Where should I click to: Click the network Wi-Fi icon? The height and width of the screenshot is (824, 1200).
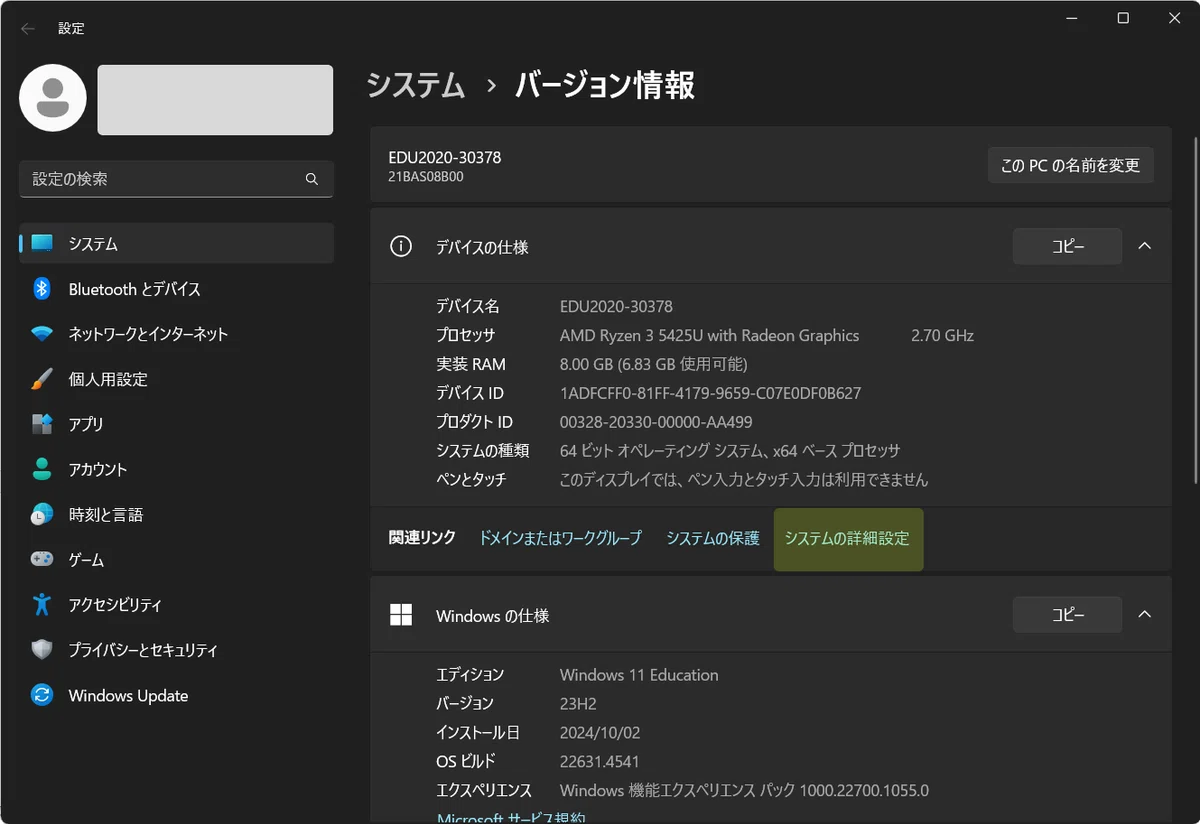tap(42, 334)
